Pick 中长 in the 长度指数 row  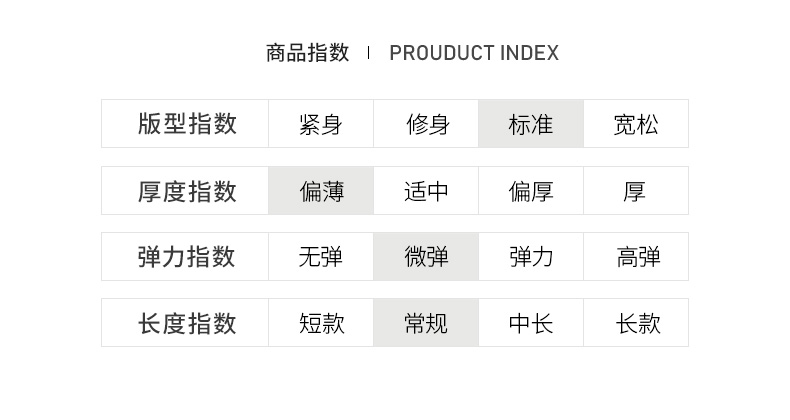[x=530, y=323]
